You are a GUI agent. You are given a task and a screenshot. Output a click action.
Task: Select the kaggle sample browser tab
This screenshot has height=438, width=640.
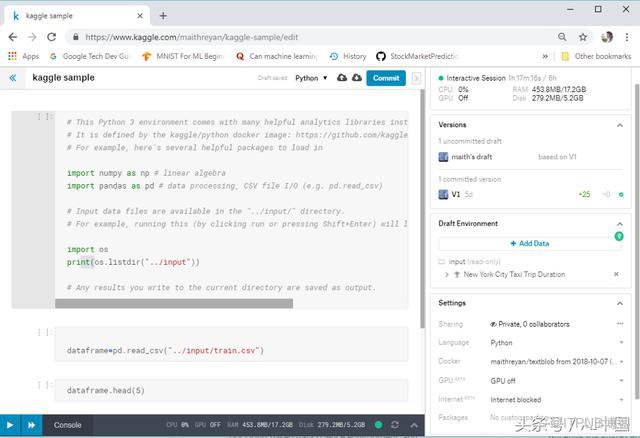(78, 16)
